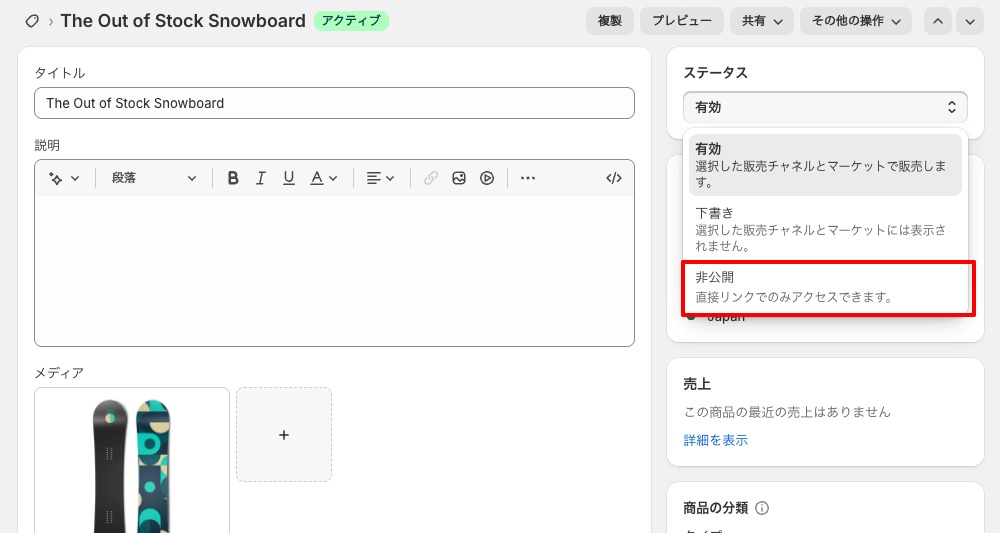Image resolution: width=1000 pixels, height=533 pixels.
Task: Go to next product arrow
Action: (x=969, y=21)
